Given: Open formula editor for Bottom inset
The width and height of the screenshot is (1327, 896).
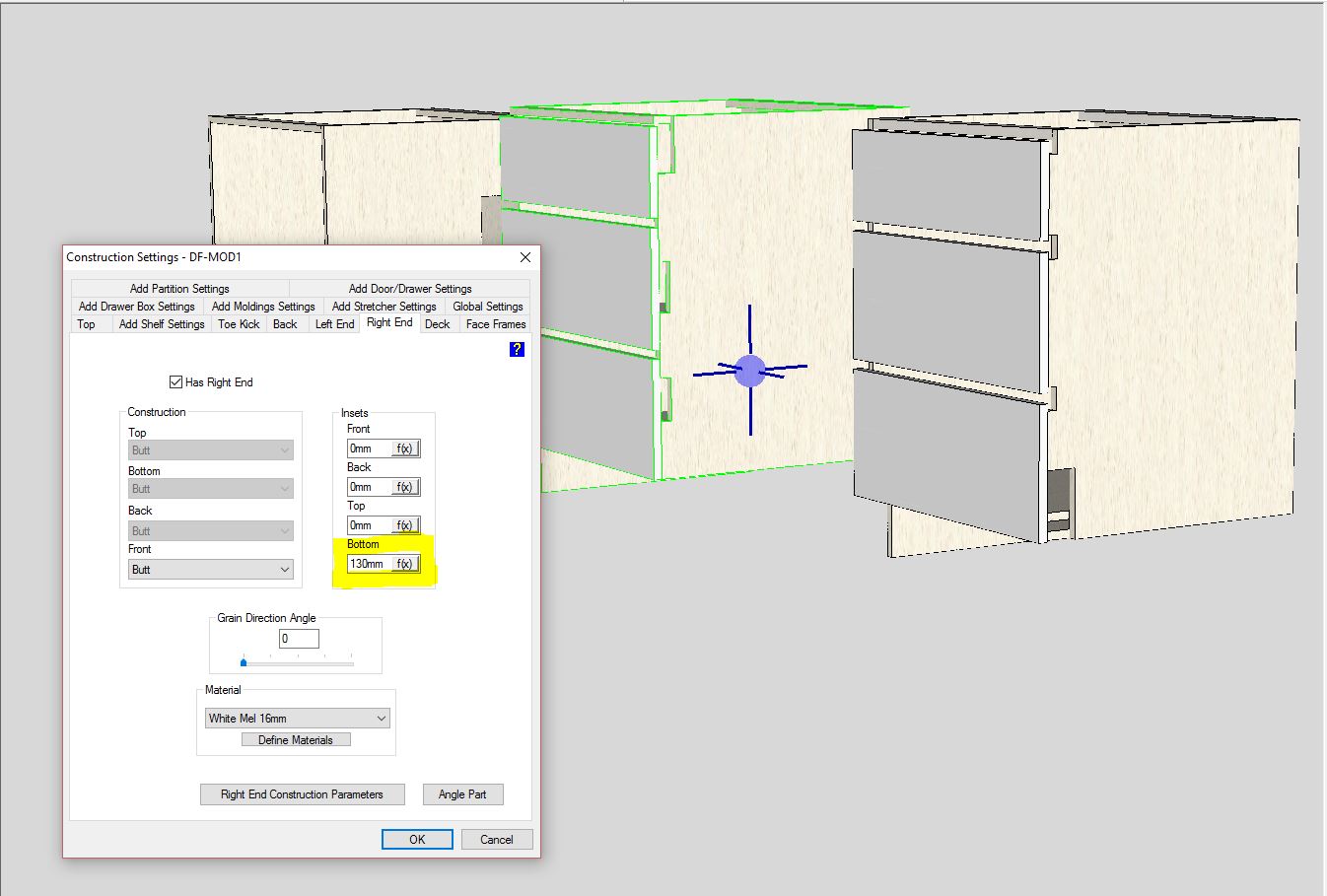Looking at the screenshot, I should (x=404, y=564).
